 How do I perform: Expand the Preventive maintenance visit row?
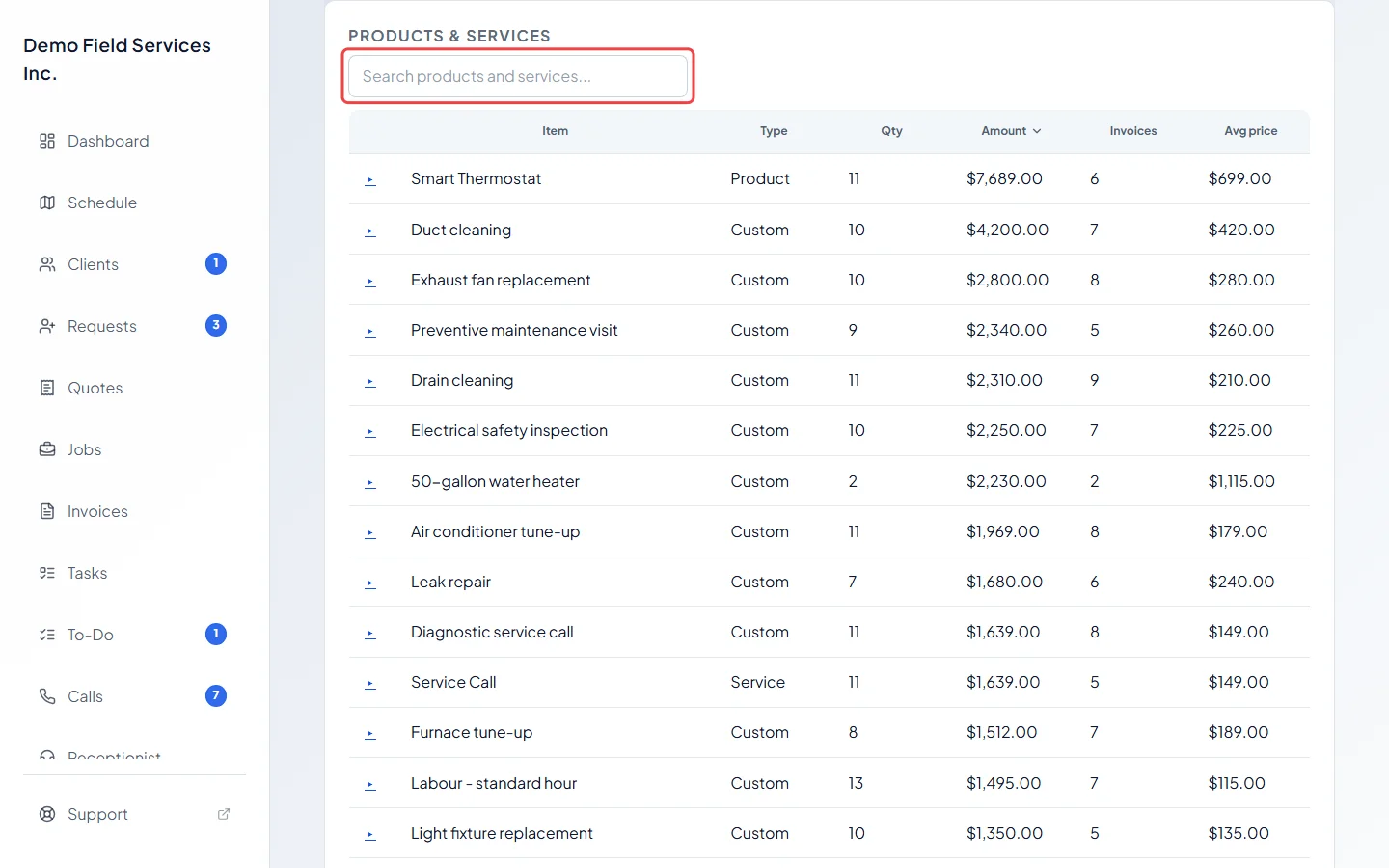370,332
